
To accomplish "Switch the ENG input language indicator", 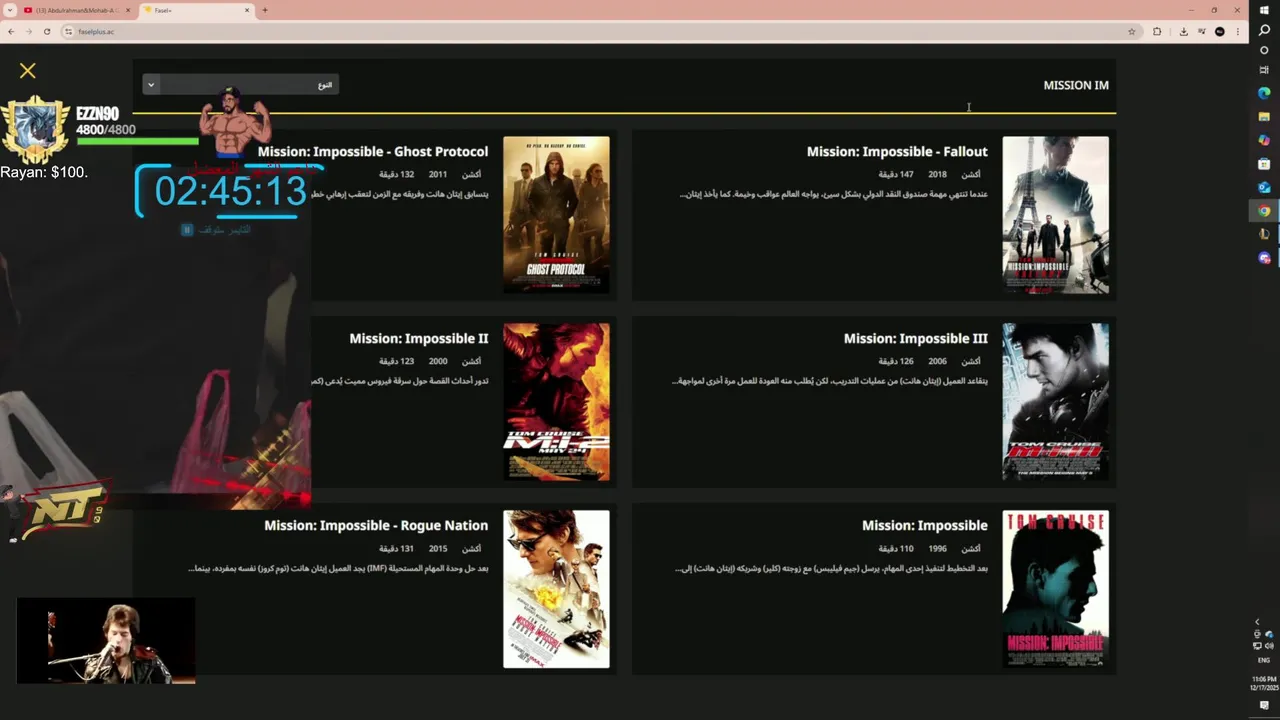I will [x=1264, y=660].
